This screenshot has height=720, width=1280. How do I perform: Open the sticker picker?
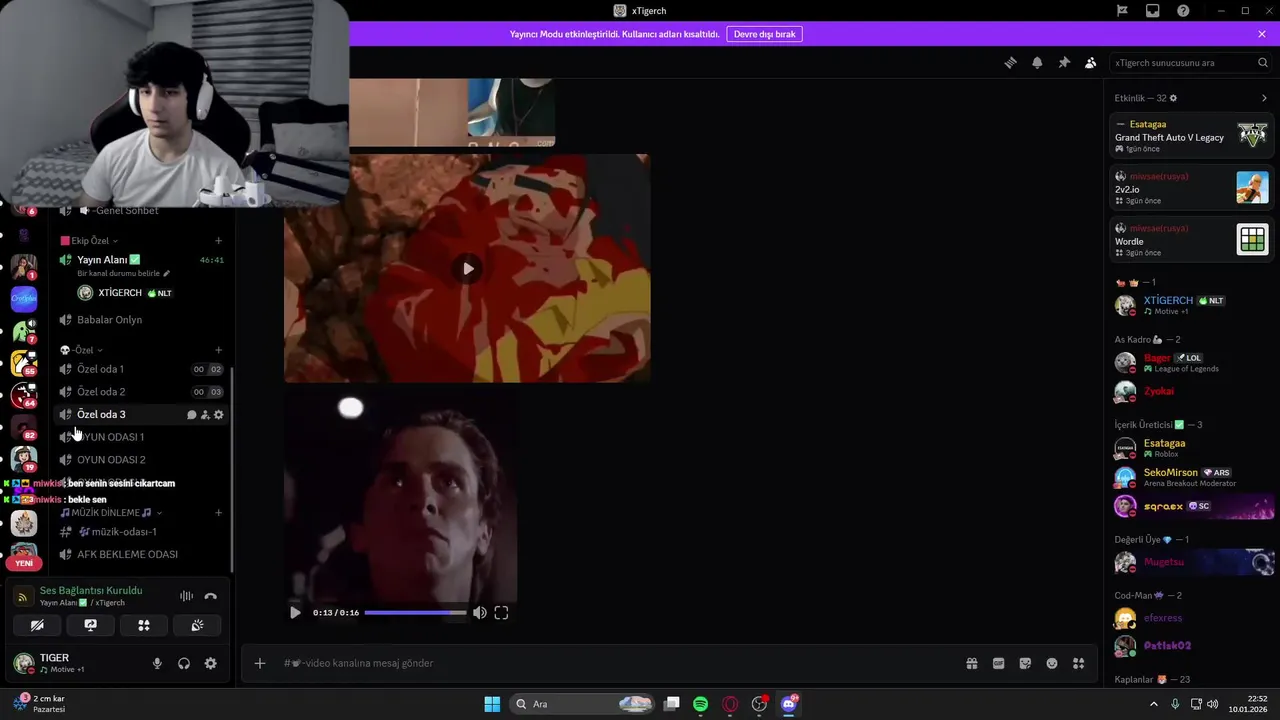(1025, 663)
